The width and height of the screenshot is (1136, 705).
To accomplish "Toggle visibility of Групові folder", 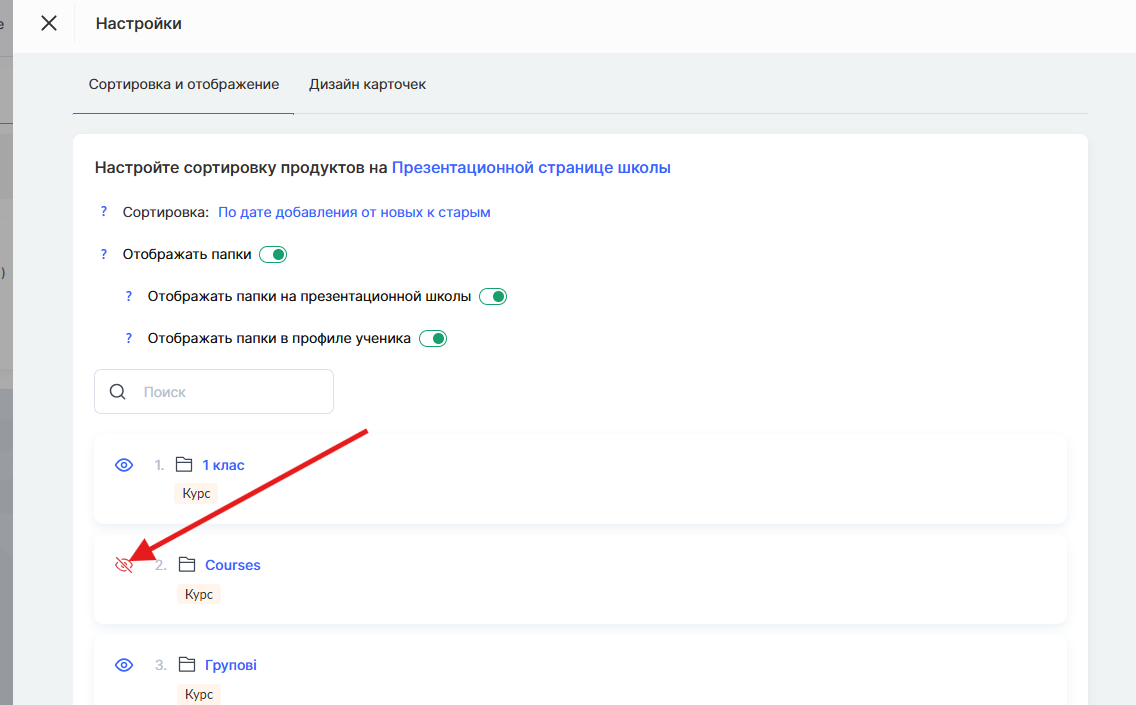I will pos(124,665).
